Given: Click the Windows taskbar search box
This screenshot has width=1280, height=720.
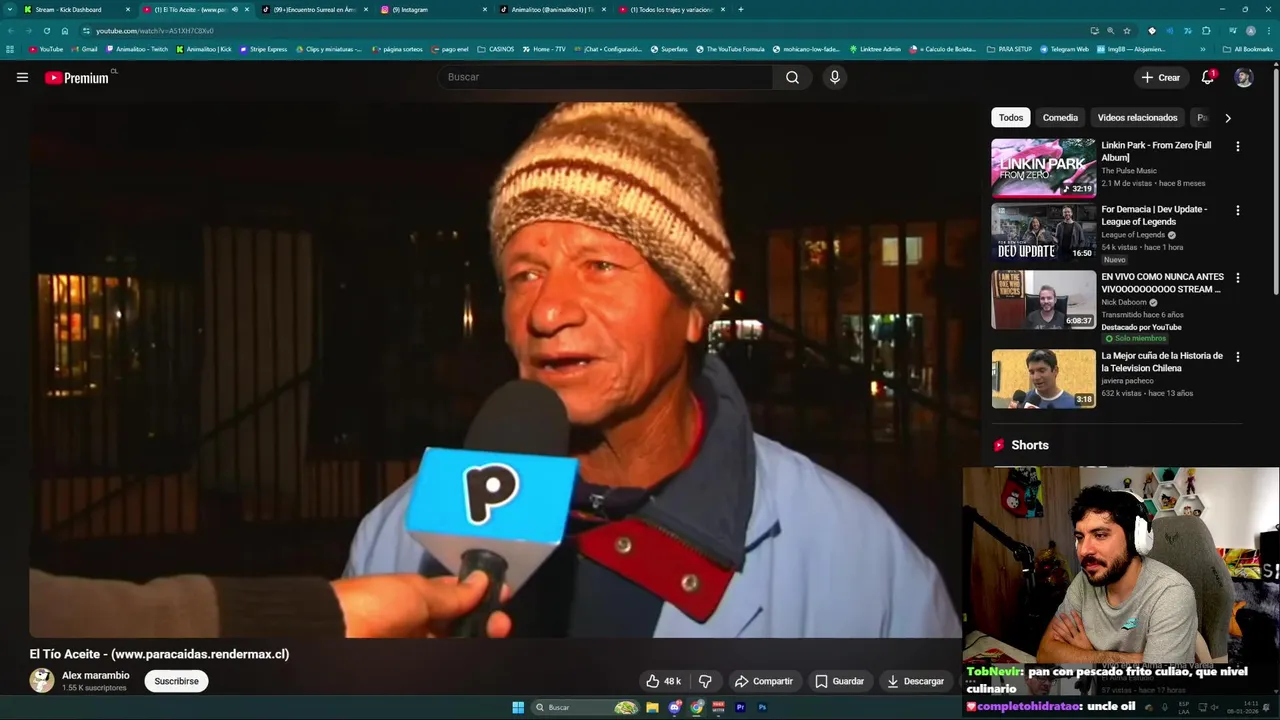Looking at the screenshot, I should tap(586, 708).
